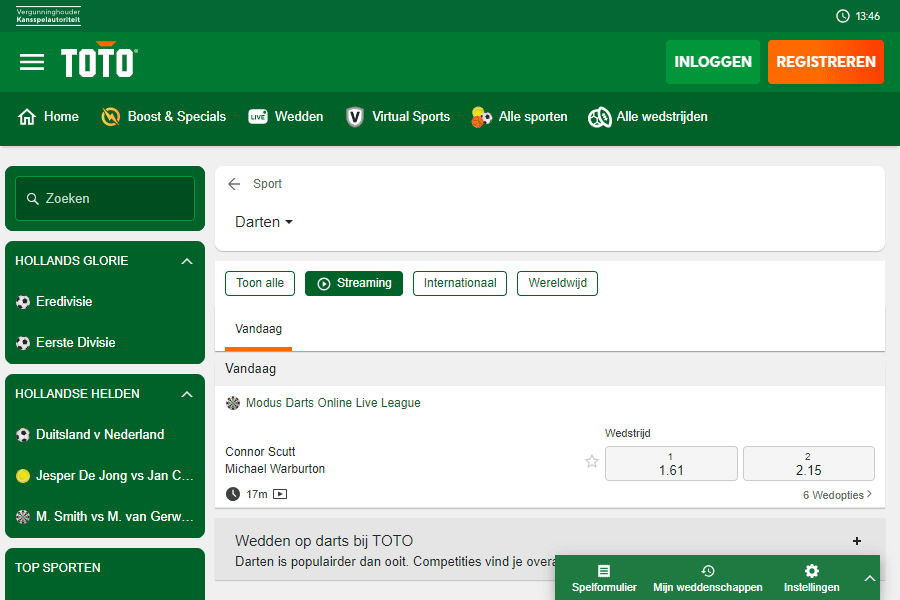Click the Instellingen gear icon
This screenshot has height=600, width=900.
tap(812, 571)
